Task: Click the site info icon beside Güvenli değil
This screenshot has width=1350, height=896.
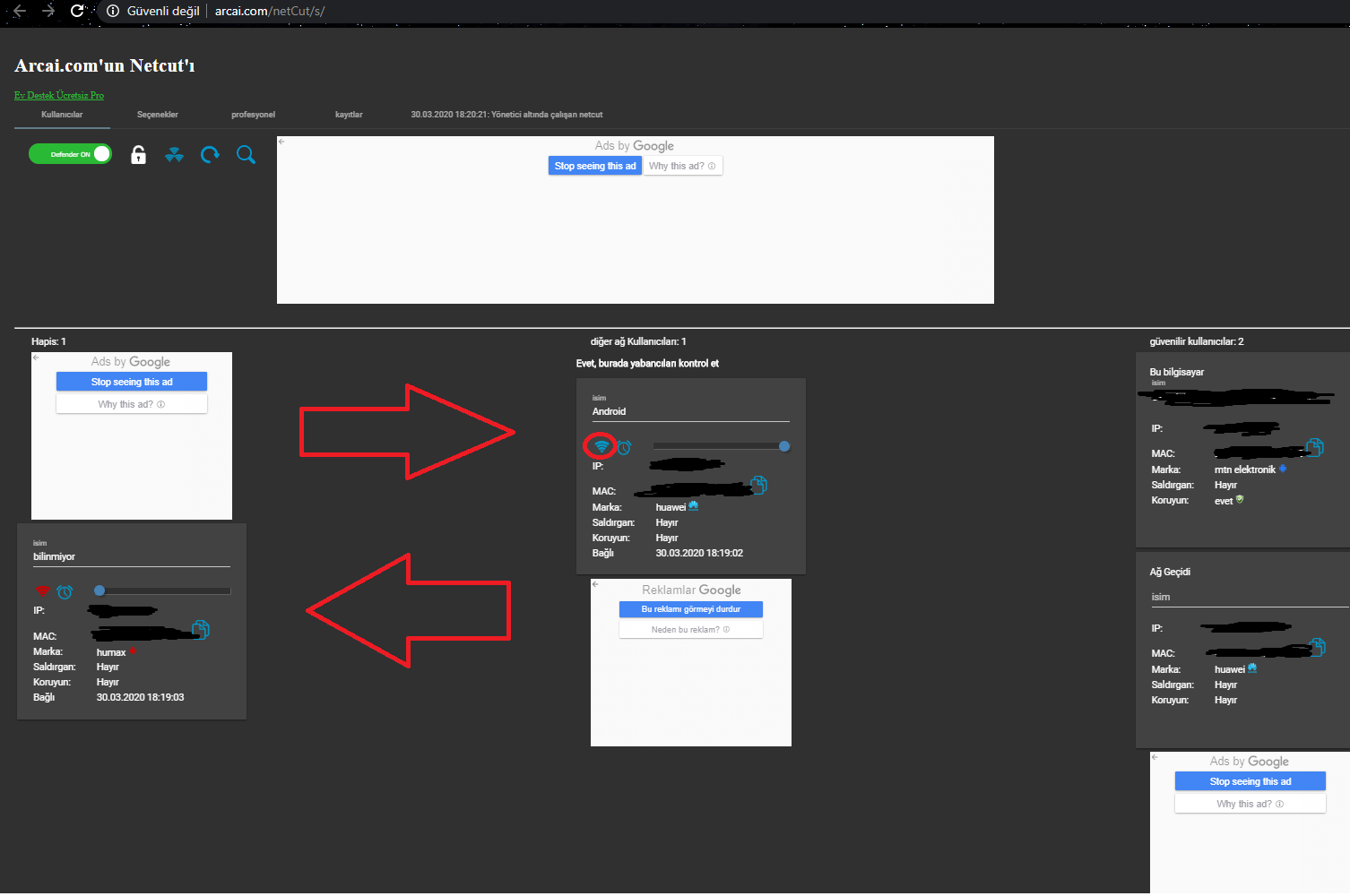Action: pyautogui.click(x=113, y=11)
